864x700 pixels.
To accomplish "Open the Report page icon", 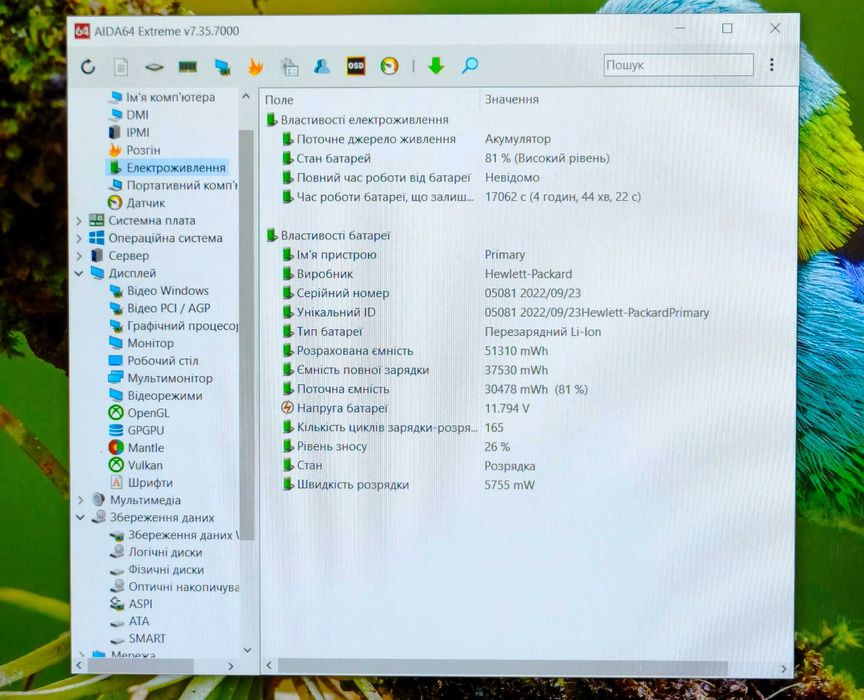I will point(121,67).
